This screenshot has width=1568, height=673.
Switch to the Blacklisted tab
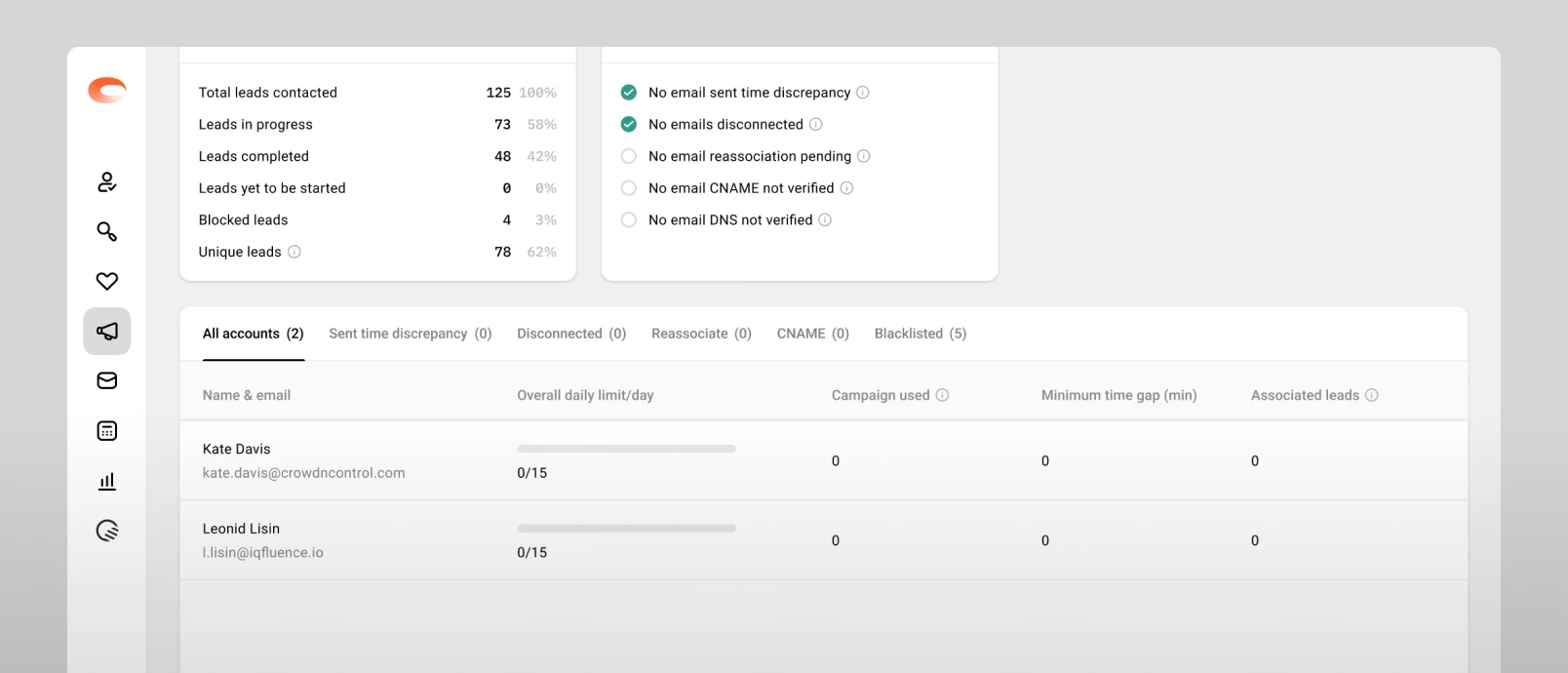click(921, 334)
